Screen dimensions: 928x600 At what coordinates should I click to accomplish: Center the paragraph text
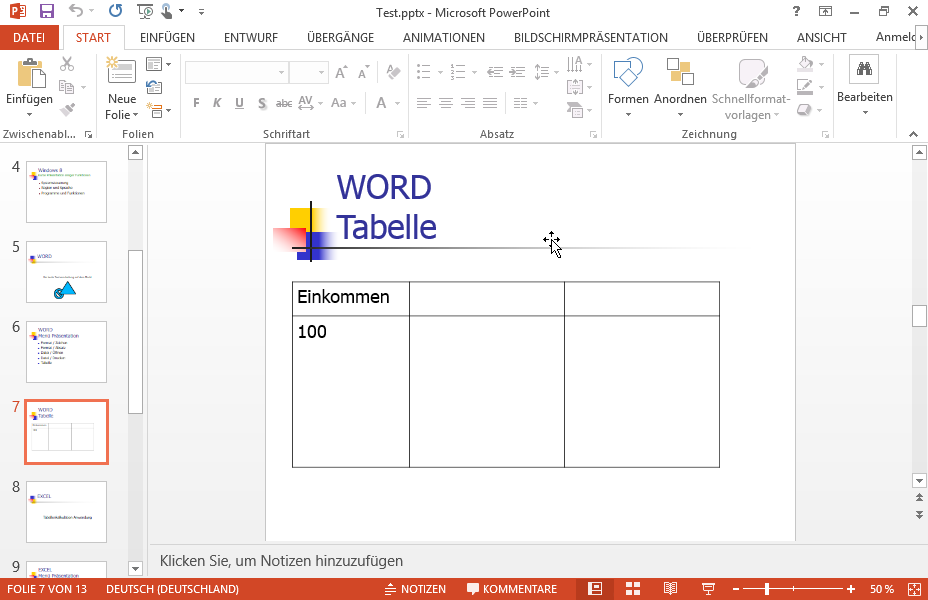[x=445, y=103]
